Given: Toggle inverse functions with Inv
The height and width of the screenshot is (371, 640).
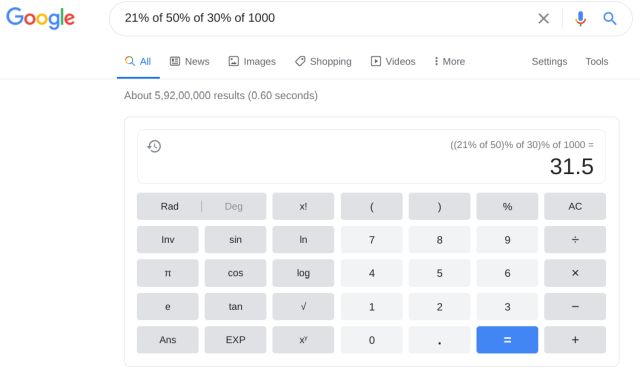Looking at the screenshot, I should (x=168, y=240).
